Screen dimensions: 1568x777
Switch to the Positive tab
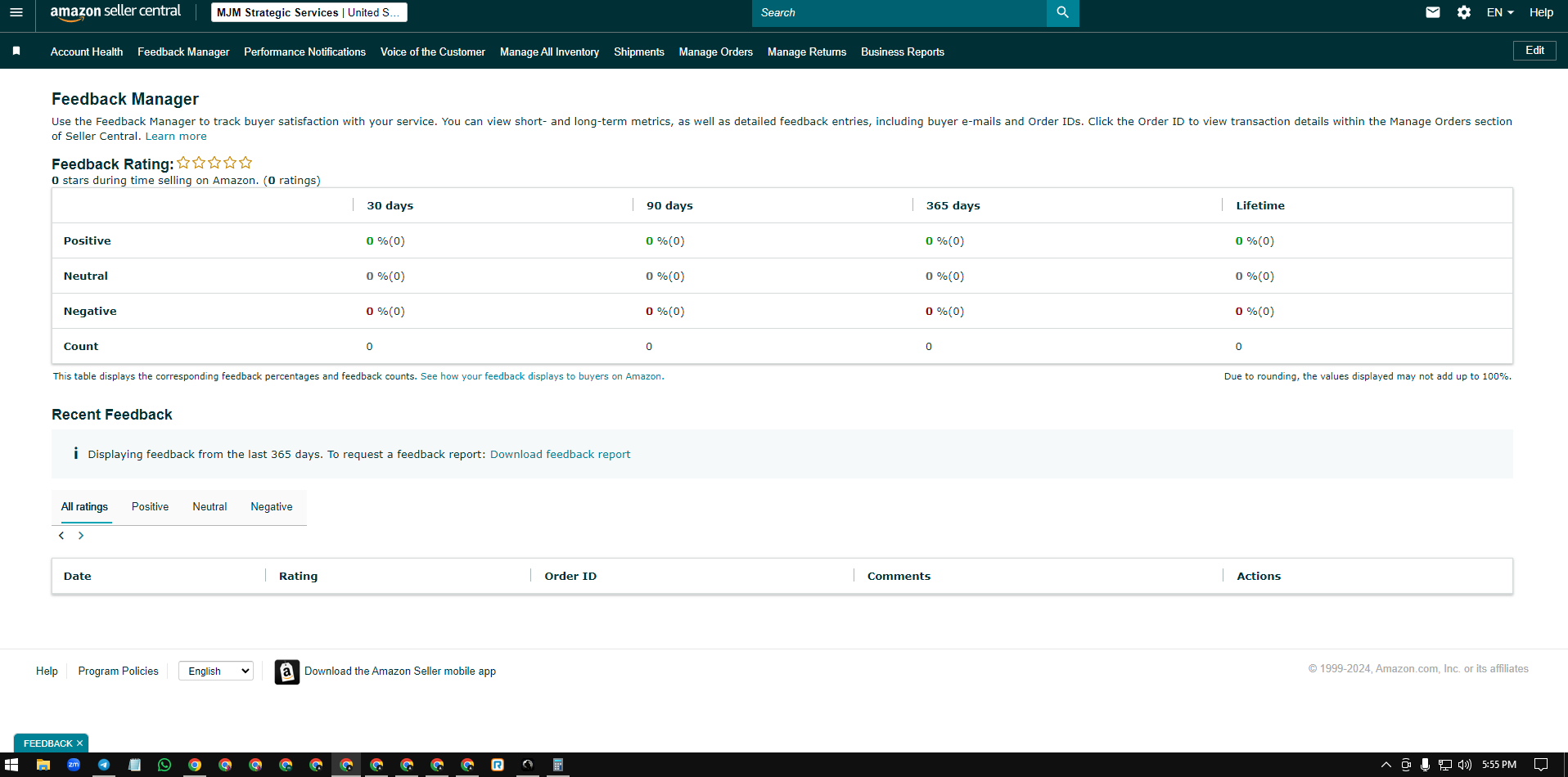pos(150,507)
